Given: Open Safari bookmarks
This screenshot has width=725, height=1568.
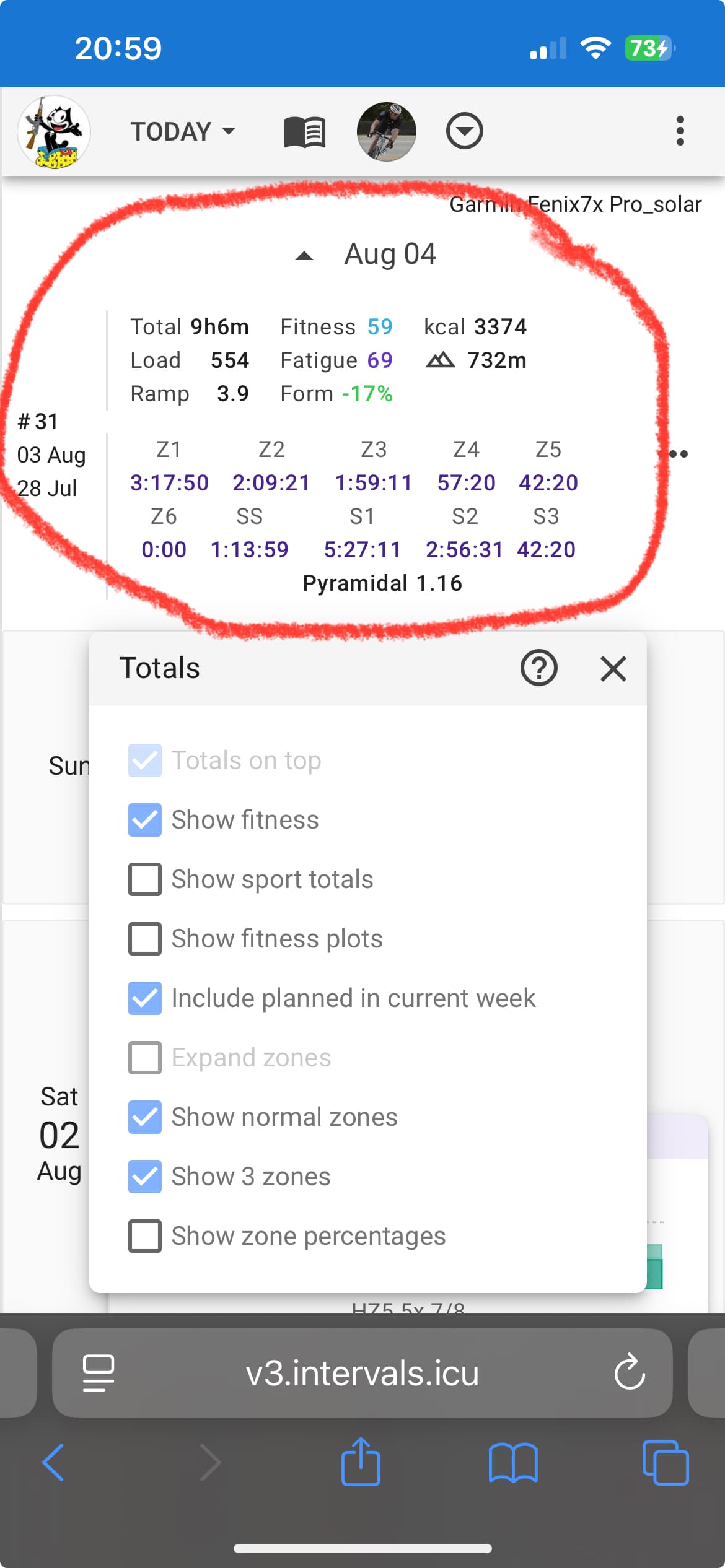Looking at the screenshot, I should tap(513, 1463).
